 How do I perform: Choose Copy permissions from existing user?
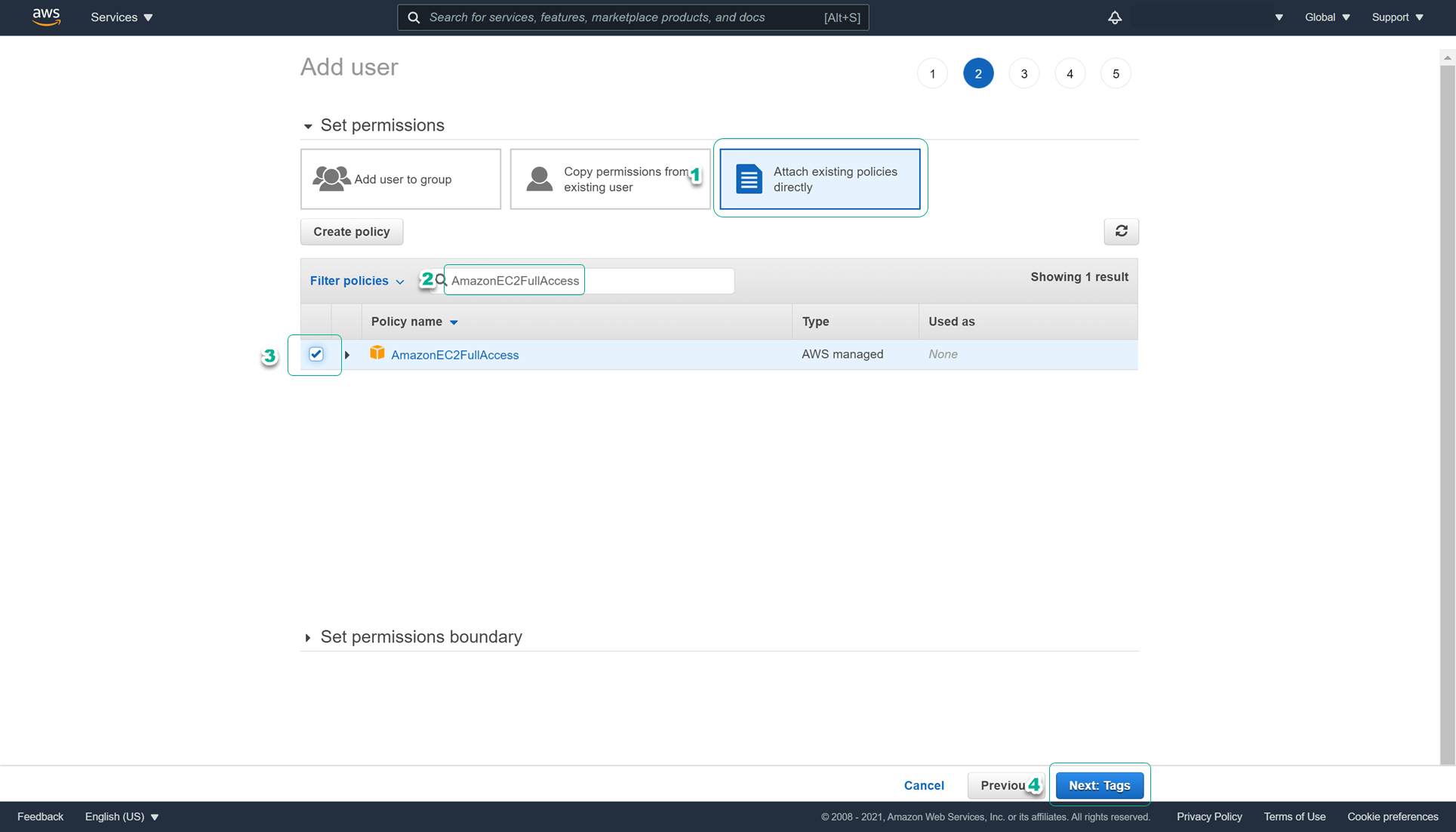click(610, 179)
